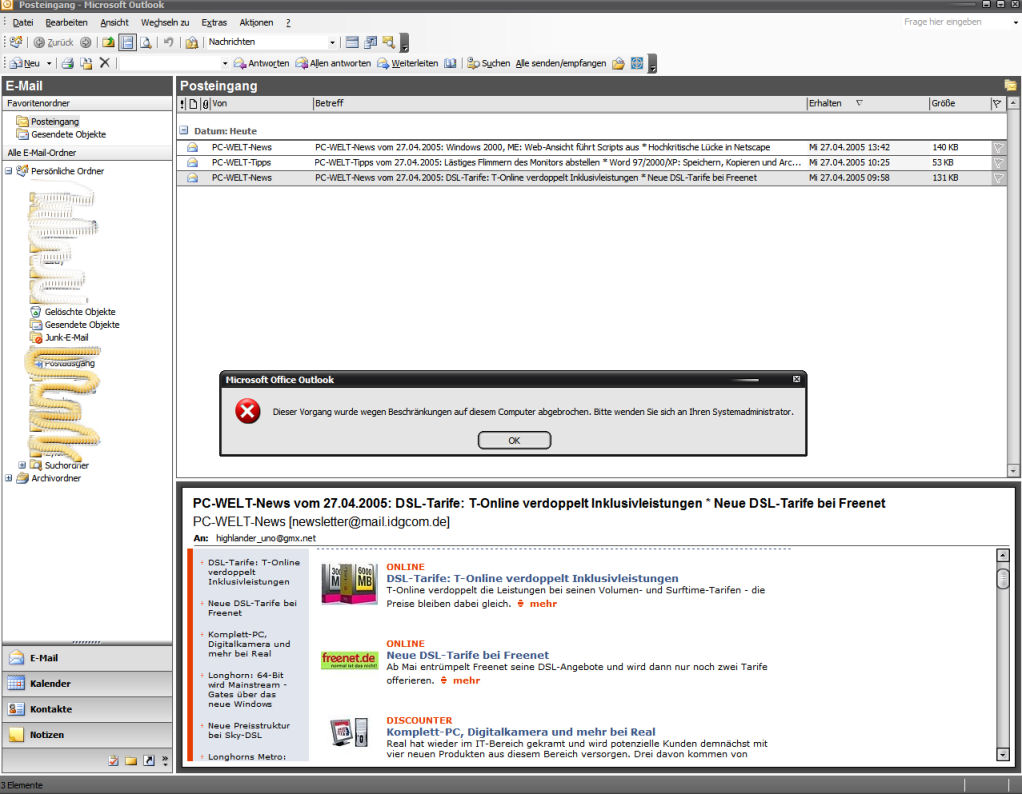Select Posteingang in Favoritenordner
The height and width of the screenshot is (794, 1022).
(48, 121)
